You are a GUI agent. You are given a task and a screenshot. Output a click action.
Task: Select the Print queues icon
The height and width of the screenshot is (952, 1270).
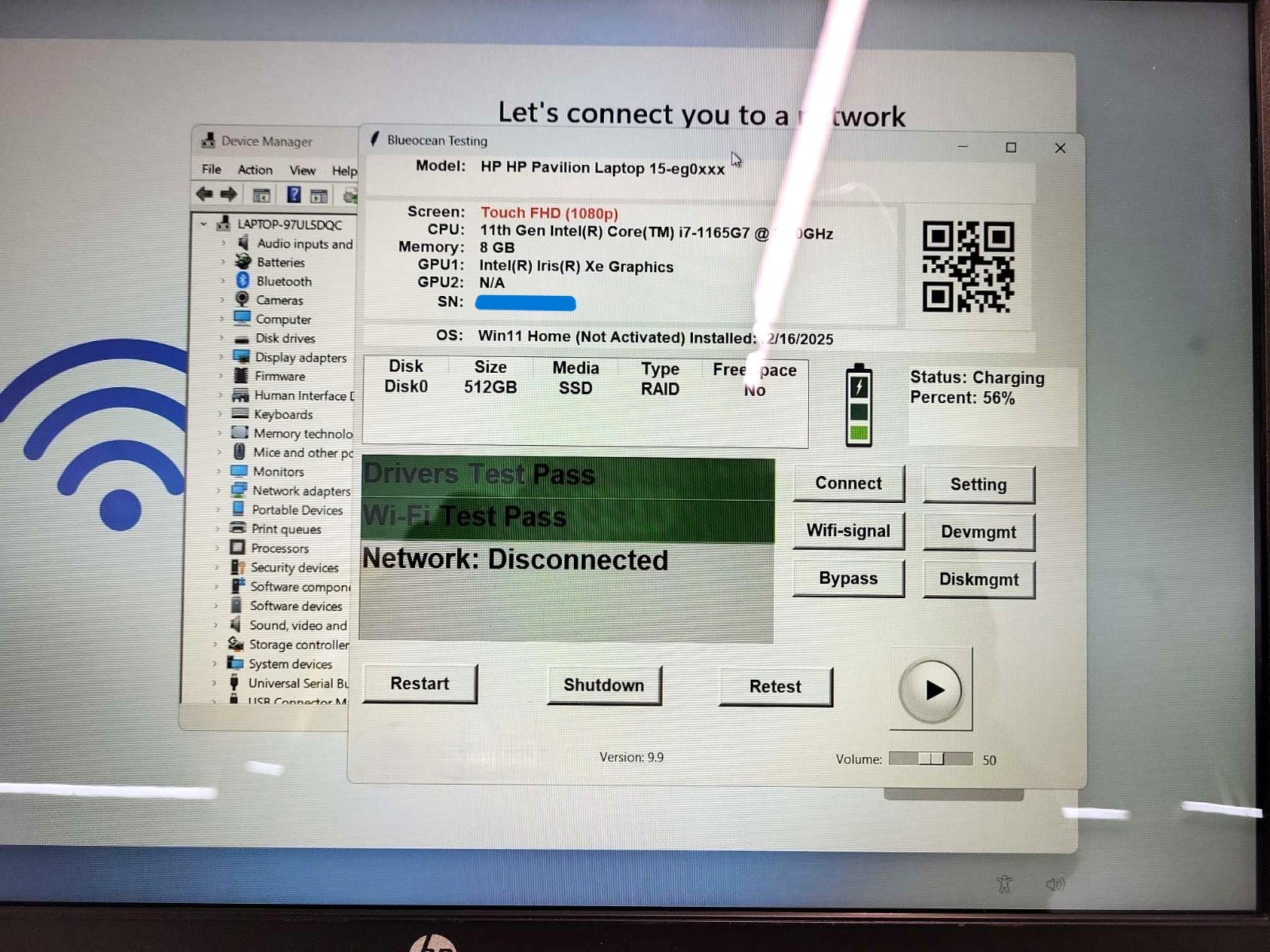click(238, 528)
